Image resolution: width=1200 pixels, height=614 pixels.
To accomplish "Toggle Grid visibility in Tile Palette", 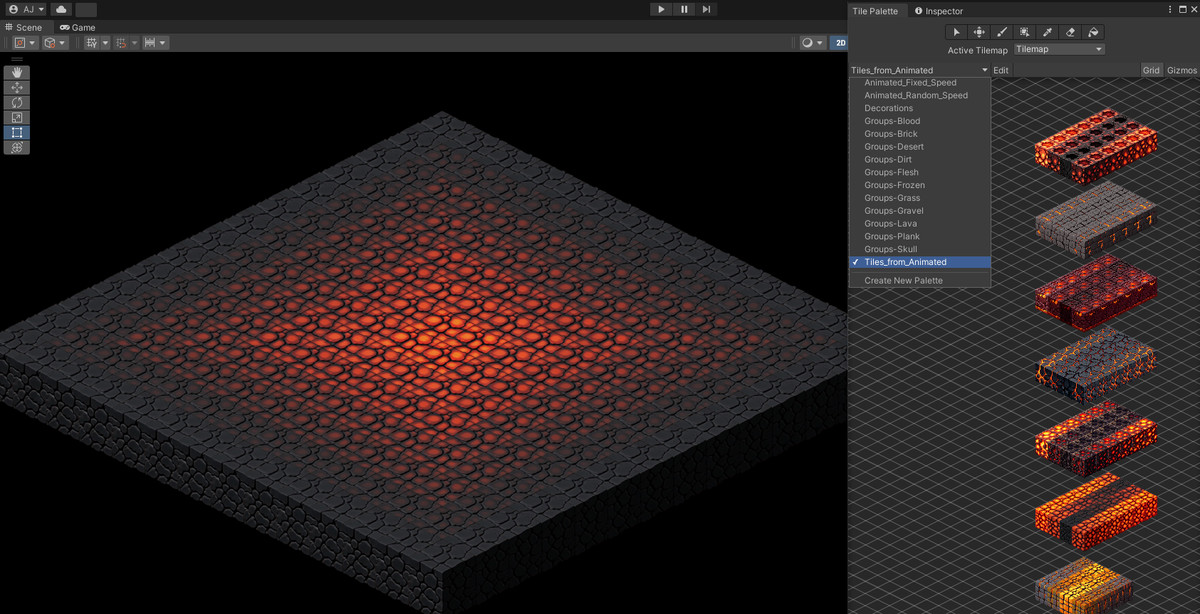I will click(x=1151, y=69).
